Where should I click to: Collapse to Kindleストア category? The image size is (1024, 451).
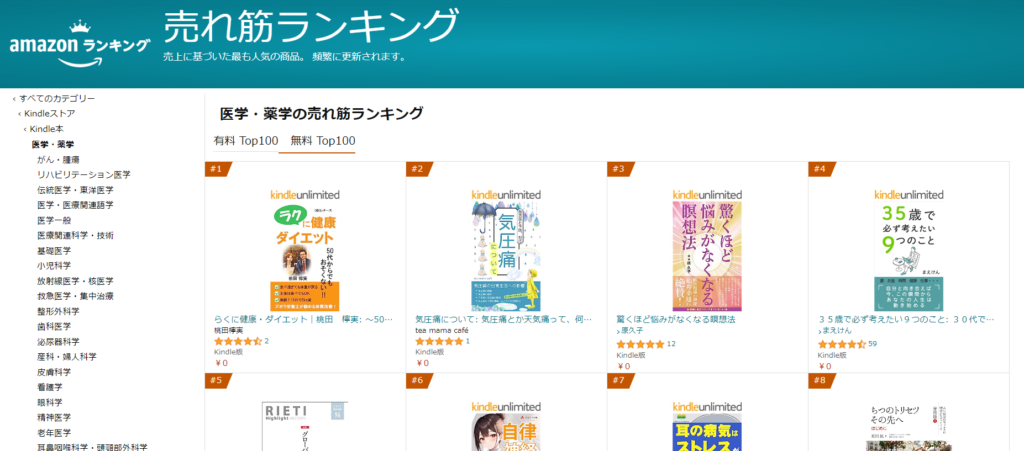click(x=50, y=114)
